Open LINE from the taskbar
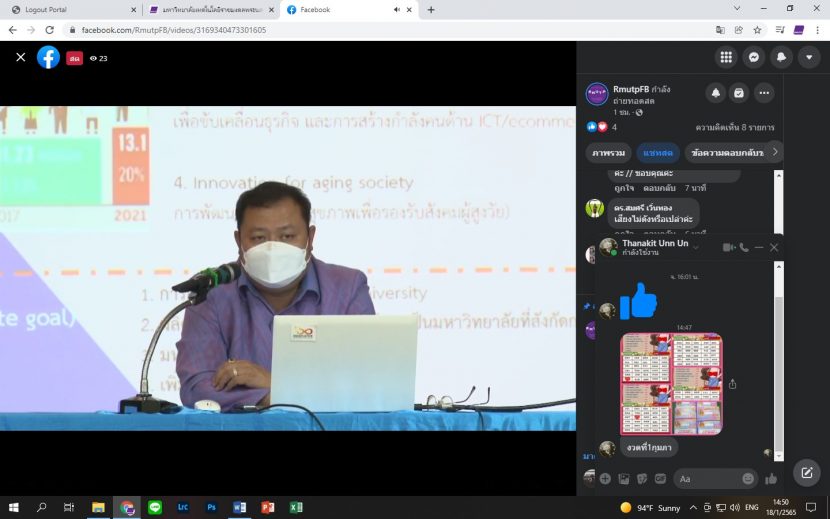Screen dimensions: 830x519 (155, 507)
